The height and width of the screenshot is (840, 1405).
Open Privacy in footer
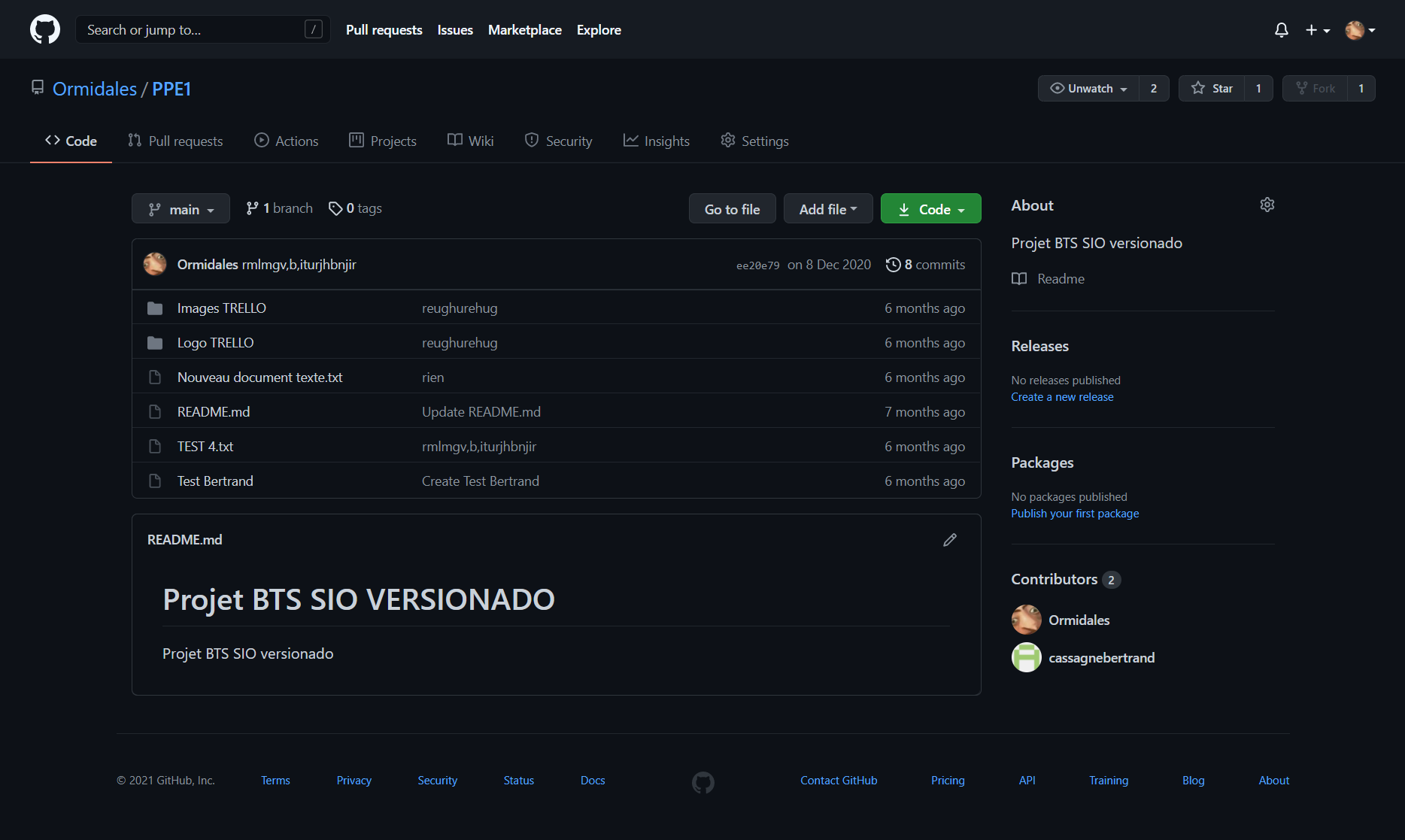pyautogui.click(x=354, y=781)
